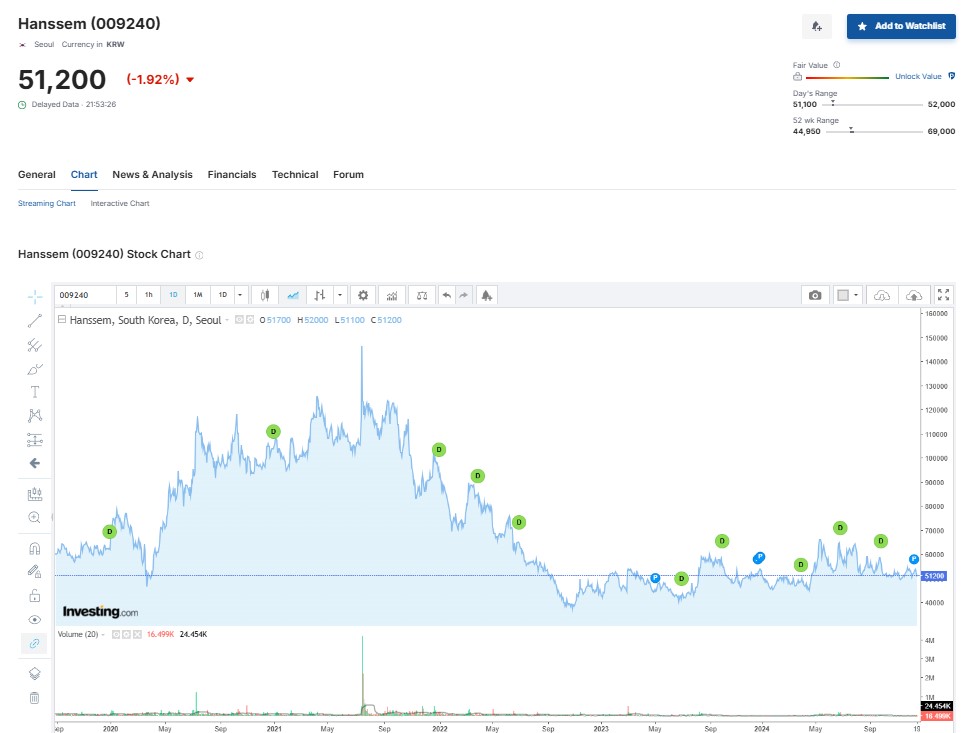Collapse the Hanssem legend box
962x733 pixels.
(x=62, y=320)
